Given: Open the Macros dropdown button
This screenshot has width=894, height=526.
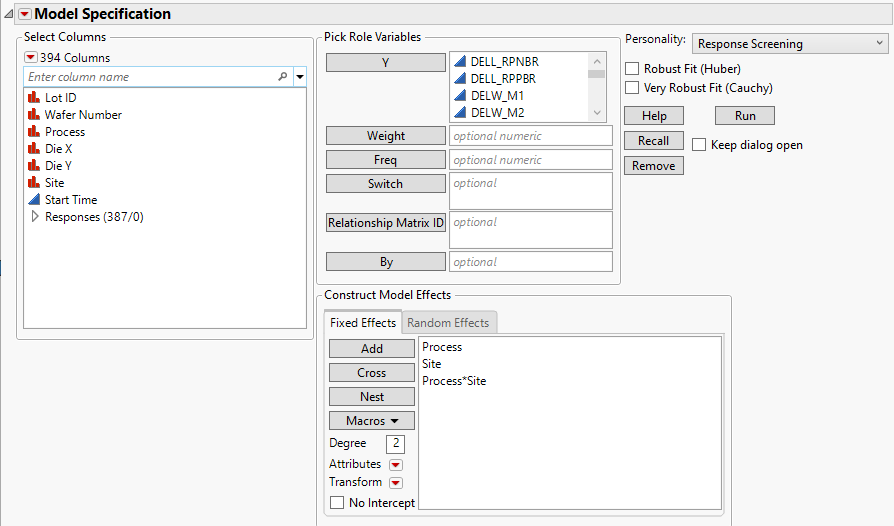Looking at the screenshot, I should [x=372, y=421].
